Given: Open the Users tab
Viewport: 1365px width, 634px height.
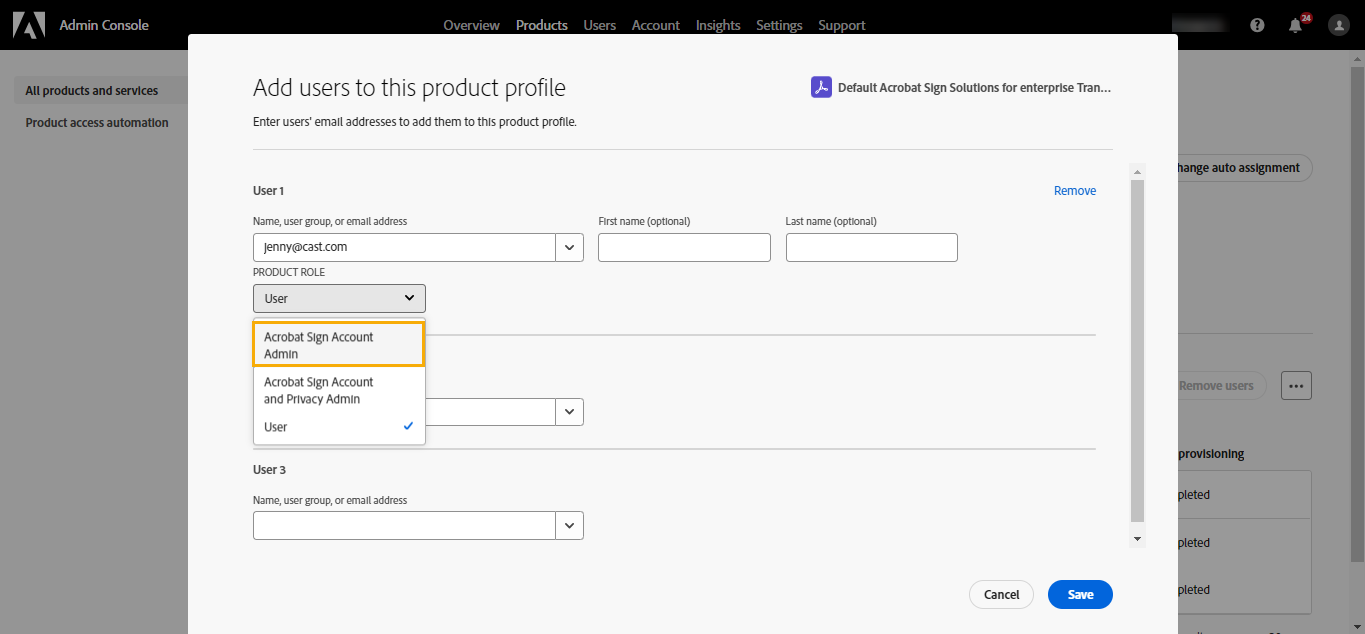Looking at the screenshot, I should [x=599, y=25].
